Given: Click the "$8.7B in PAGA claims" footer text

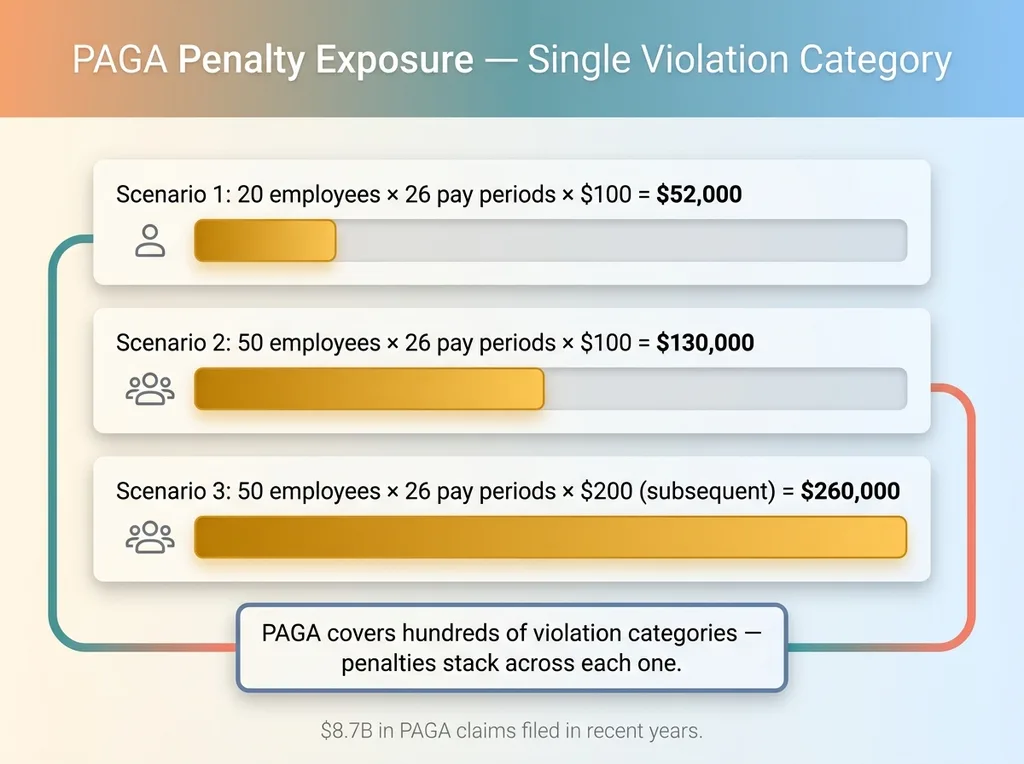Looking at the screenshot, I should [511, 731].
